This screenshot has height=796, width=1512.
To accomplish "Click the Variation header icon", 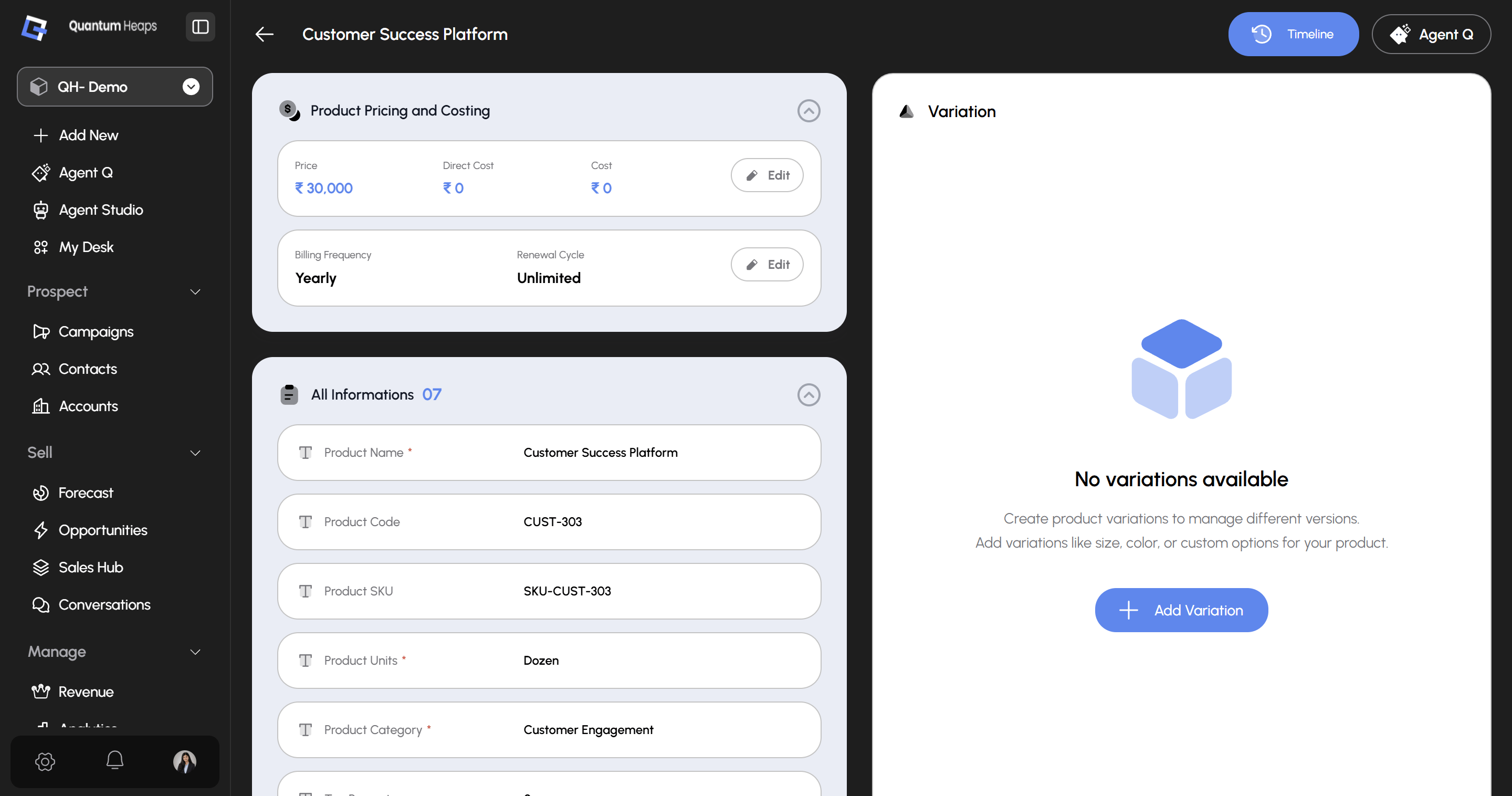I will (906, 111).
